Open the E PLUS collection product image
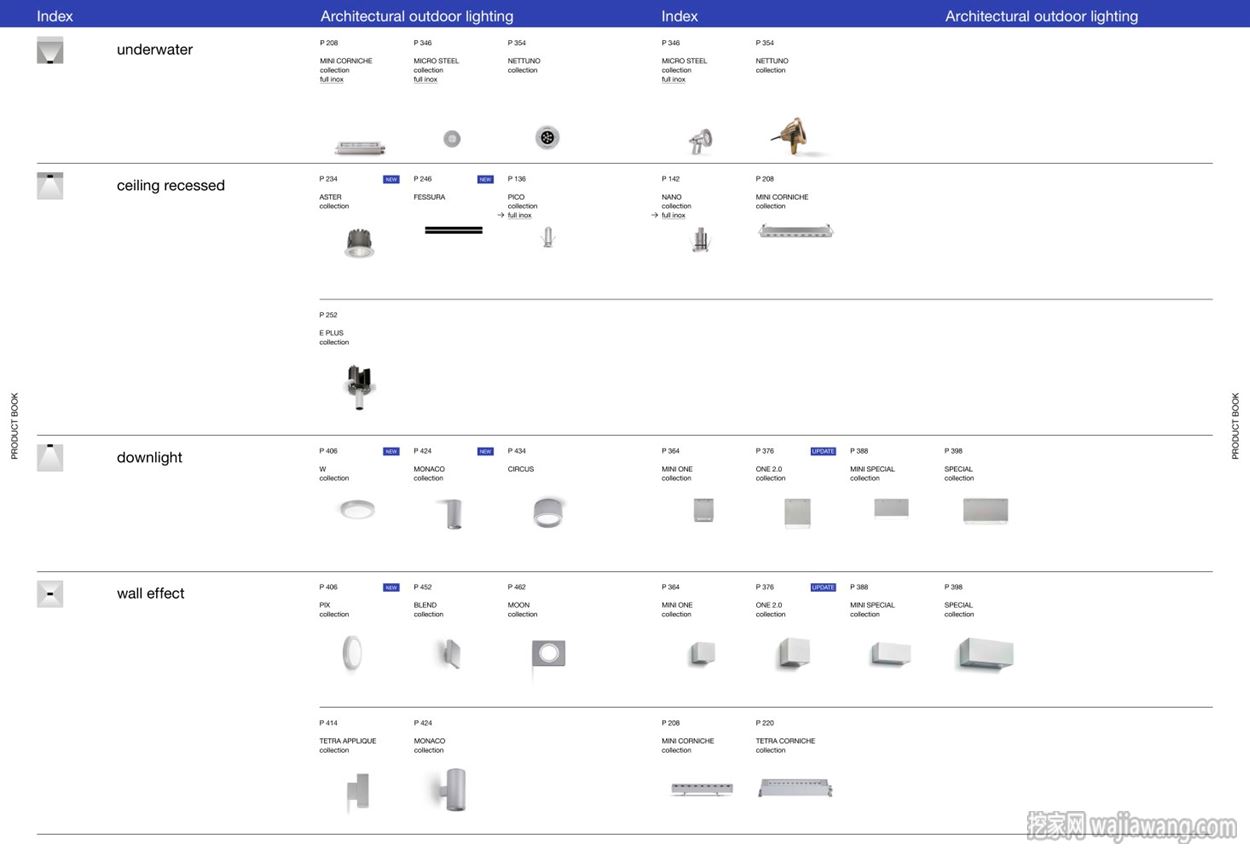The height and width of the screenshot is (853, 1250). click(359, 387)
